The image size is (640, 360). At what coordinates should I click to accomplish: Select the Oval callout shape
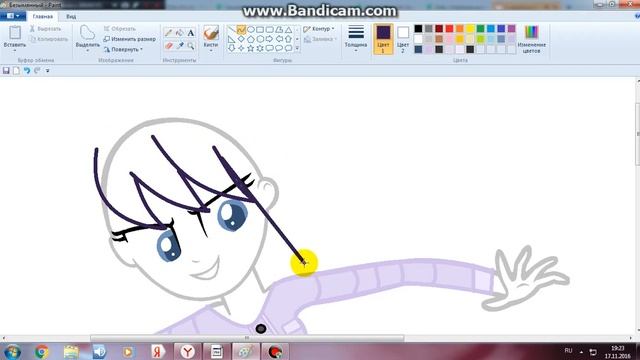click(x=279, y=48)
